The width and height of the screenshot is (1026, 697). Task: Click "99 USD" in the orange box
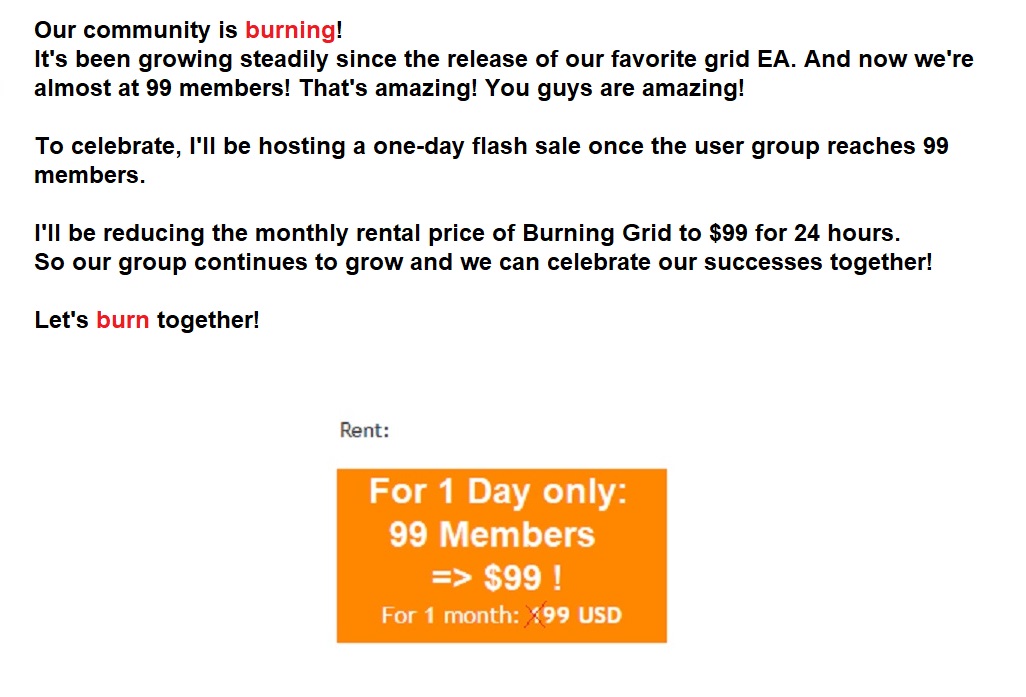click(x=582, y=615)
